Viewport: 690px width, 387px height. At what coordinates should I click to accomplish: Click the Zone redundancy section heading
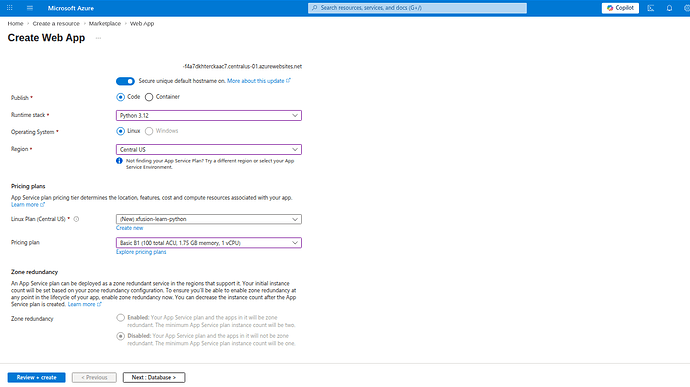click(34, 272)
